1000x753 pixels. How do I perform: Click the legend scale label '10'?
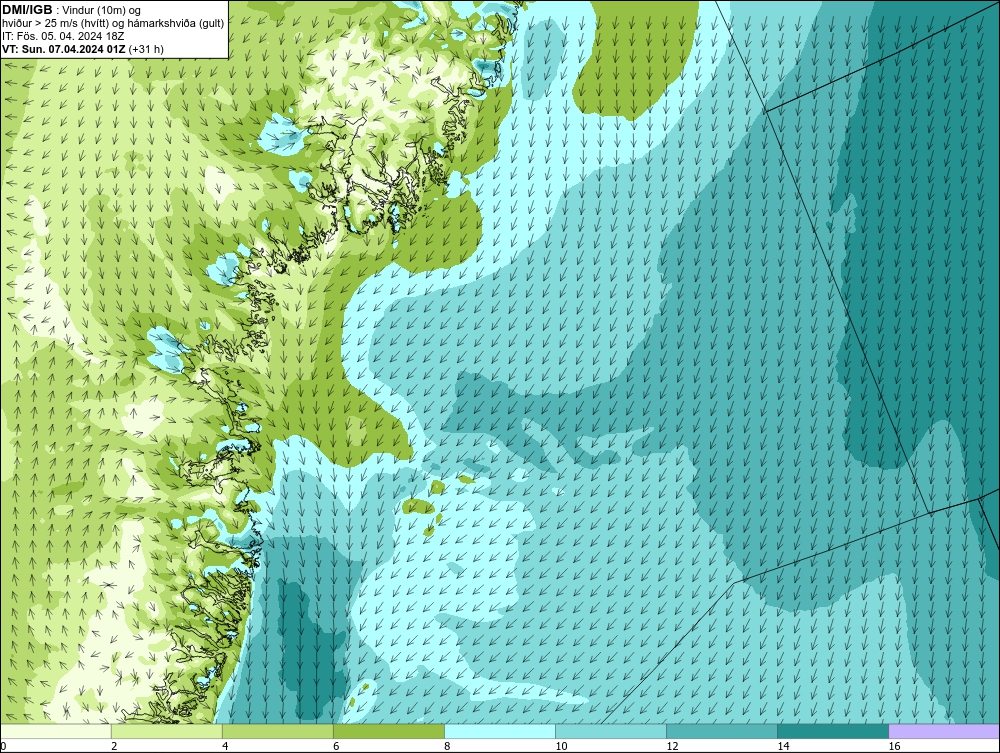(561, 747)
